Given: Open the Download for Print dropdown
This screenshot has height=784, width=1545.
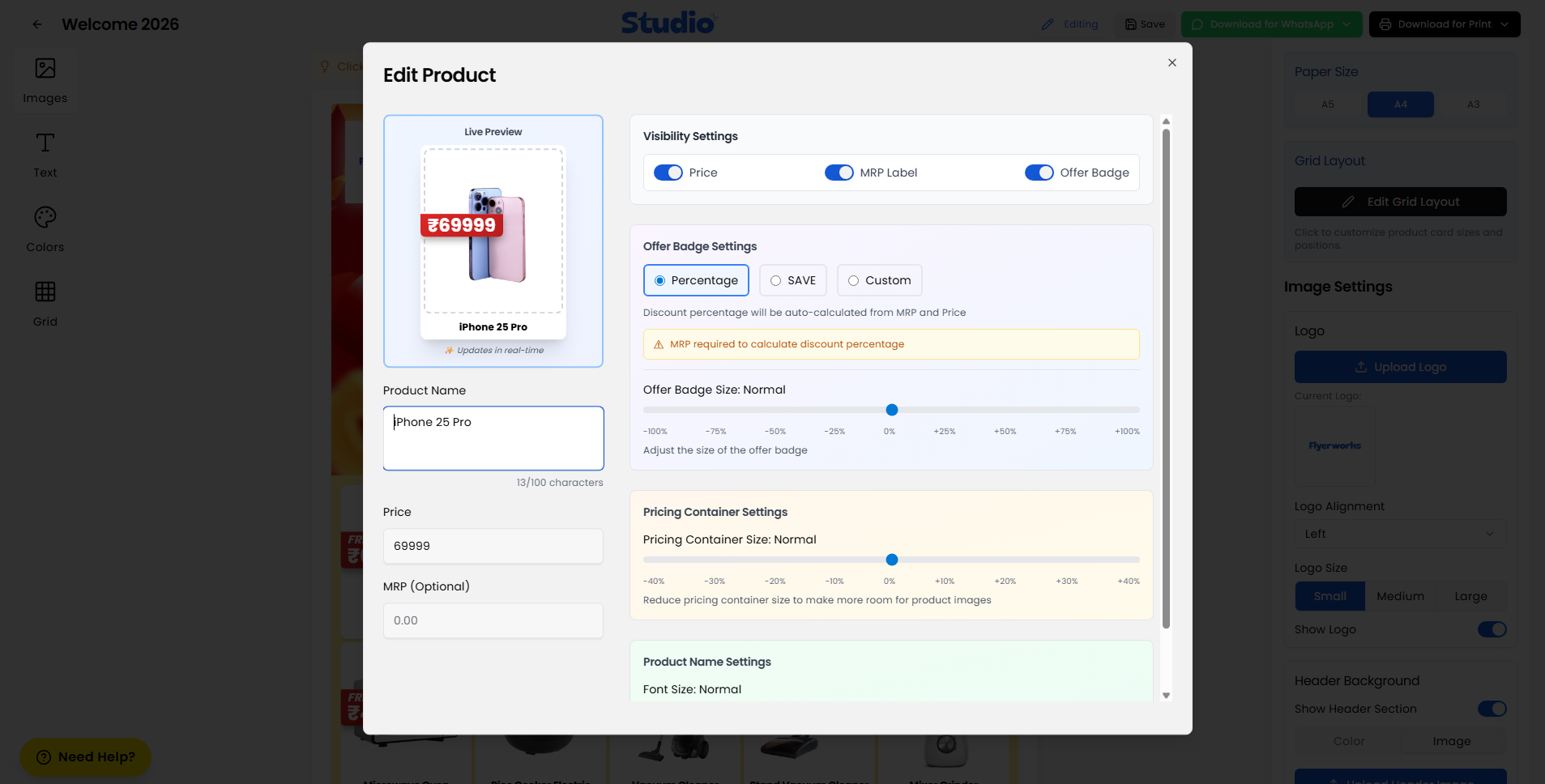Looking at the screenshot, I should 1504,24.
